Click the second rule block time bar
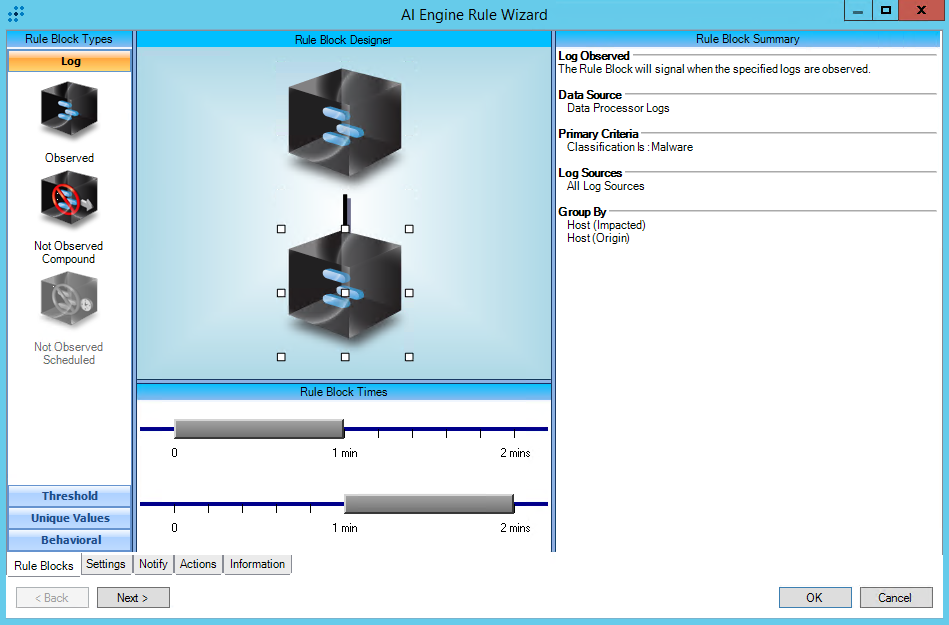 pyautogui.click(x=429, y=503)
